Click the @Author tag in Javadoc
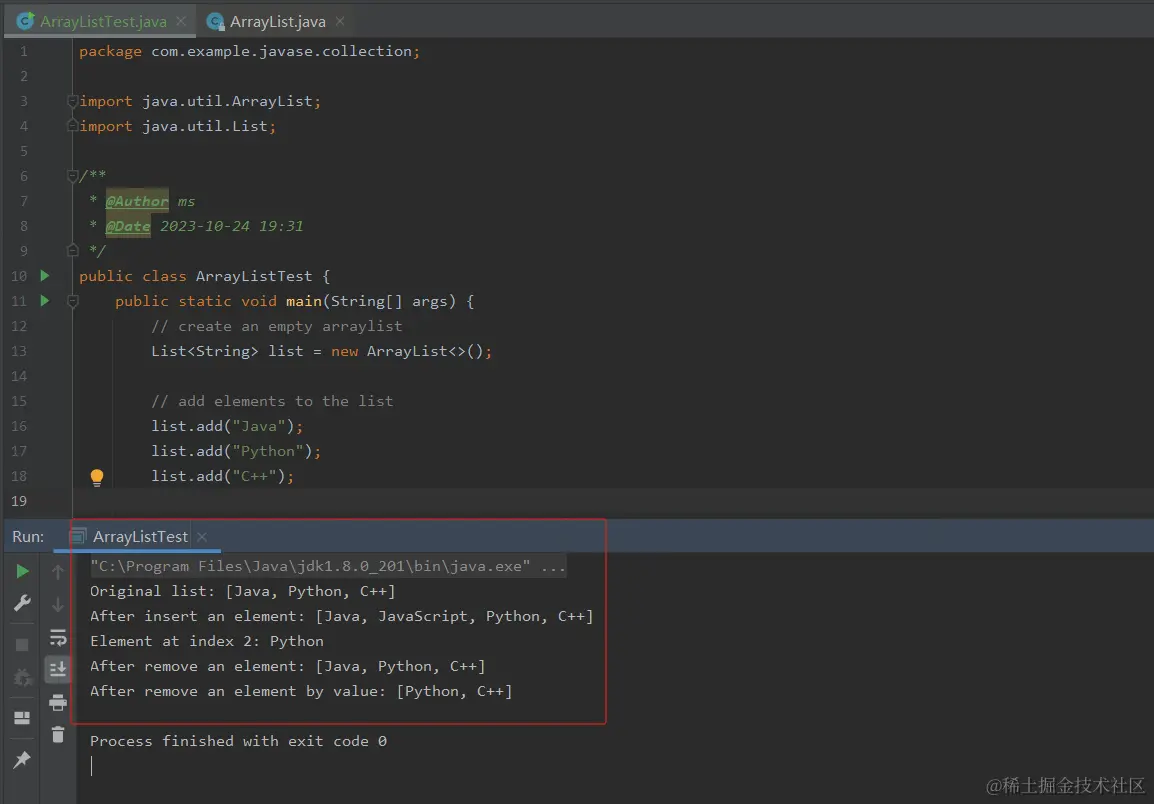Viewport: 1154px width, 804px height. pyautogui.click(x=137, y=201)
